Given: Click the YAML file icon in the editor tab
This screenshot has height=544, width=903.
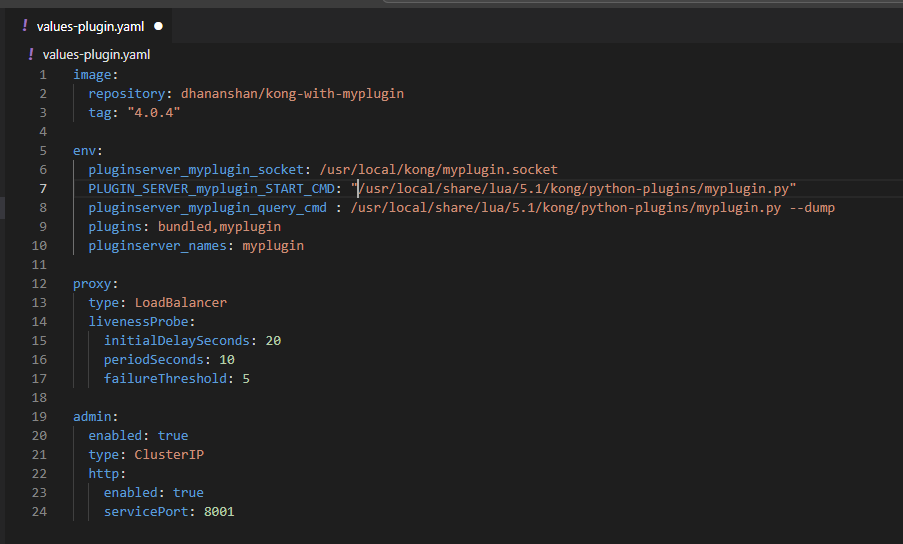Looking at the screenshot, I should tap(24, 26).
